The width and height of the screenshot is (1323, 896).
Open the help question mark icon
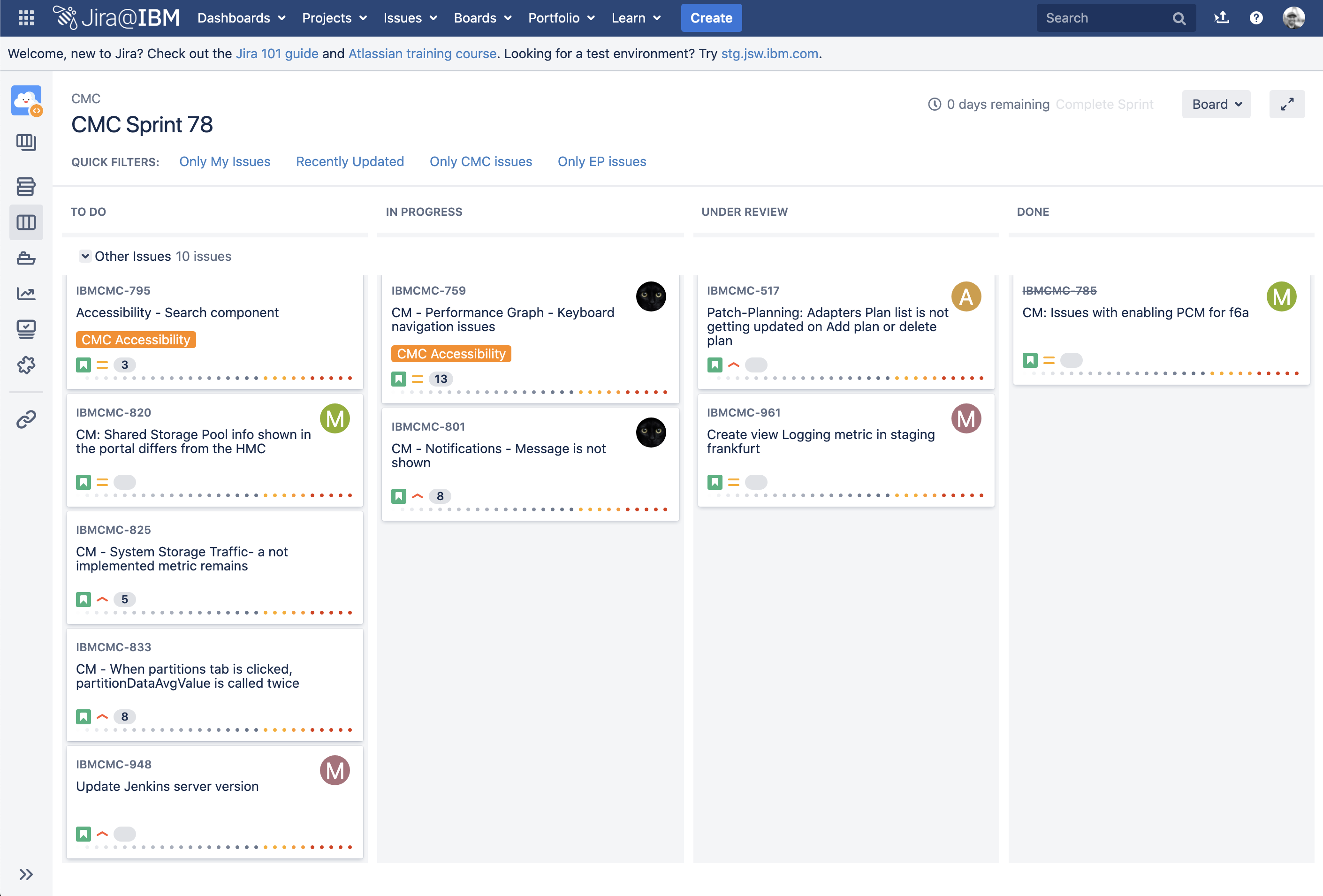pyautogui.click(x=1256, y=18)
